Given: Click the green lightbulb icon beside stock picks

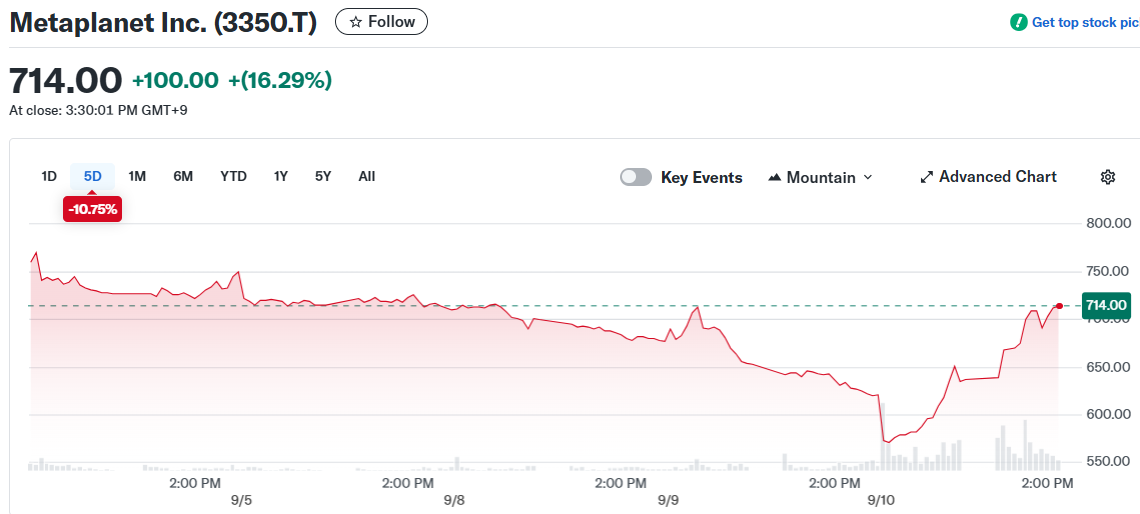Looking at the screenshot, I should pyautogui.click(x=1019, y=23).
